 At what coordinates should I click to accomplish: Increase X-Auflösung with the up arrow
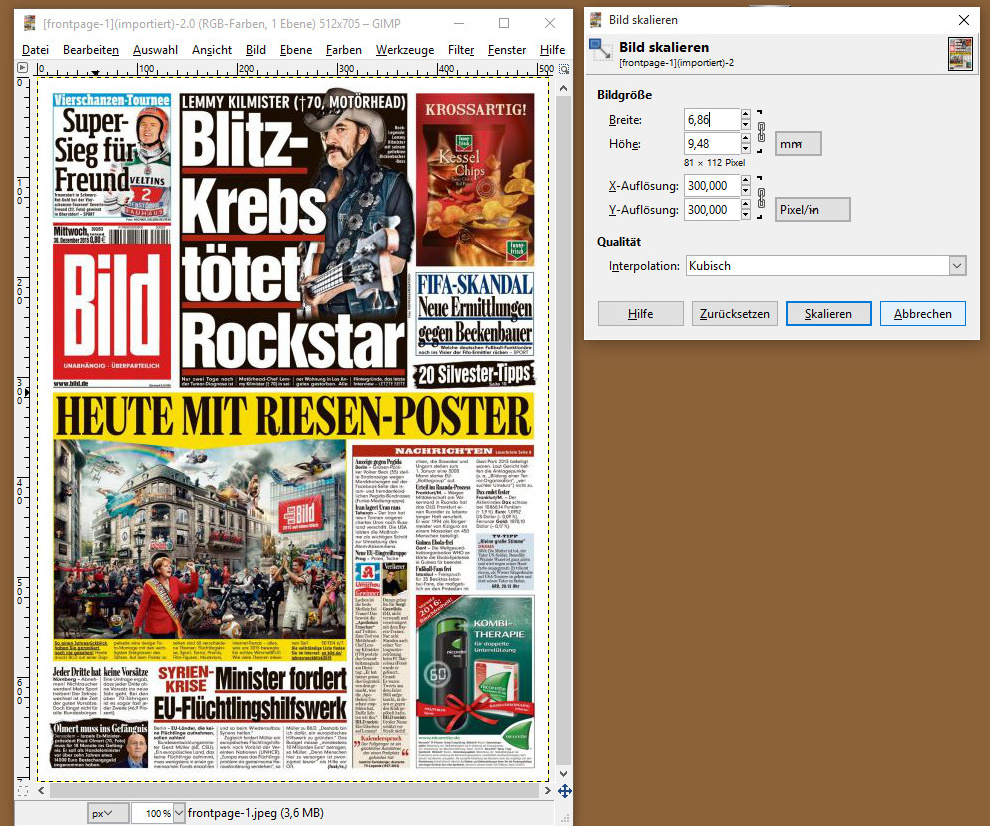click(x=746, y=180)
